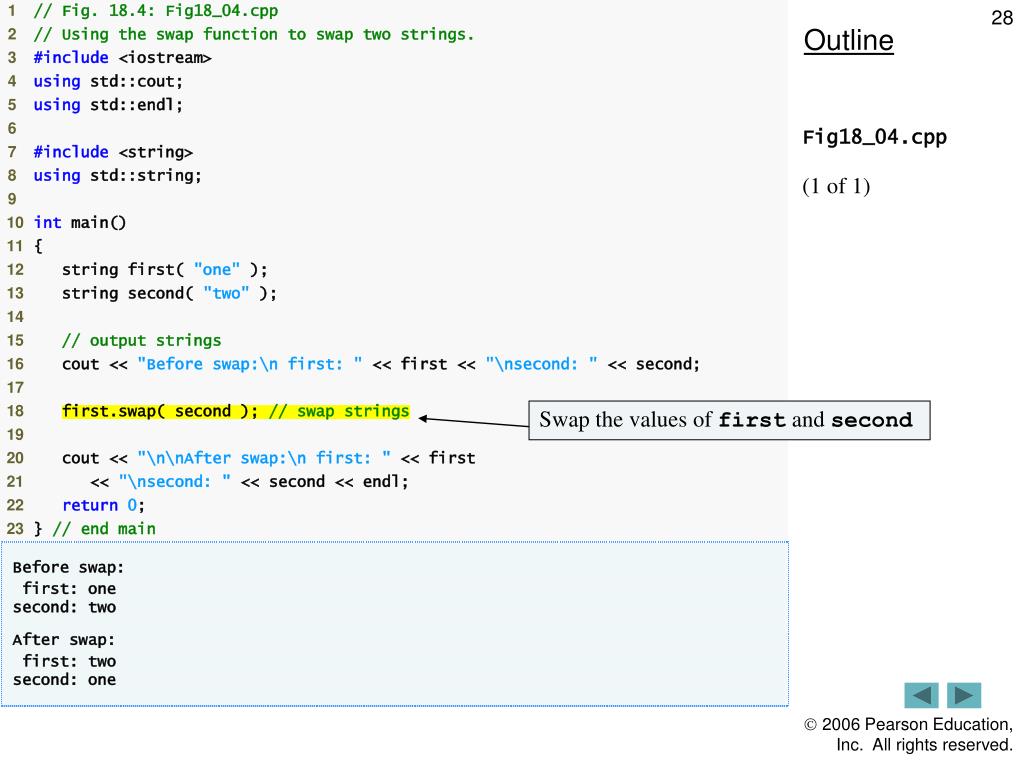Click the highlighted first.swap( second ) line

click(x=235, y=411)
